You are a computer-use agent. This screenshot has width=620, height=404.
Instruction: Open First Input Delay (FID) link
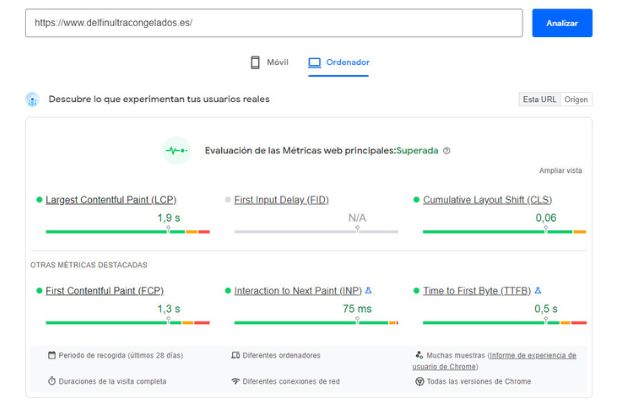click(x=281, y=200)
